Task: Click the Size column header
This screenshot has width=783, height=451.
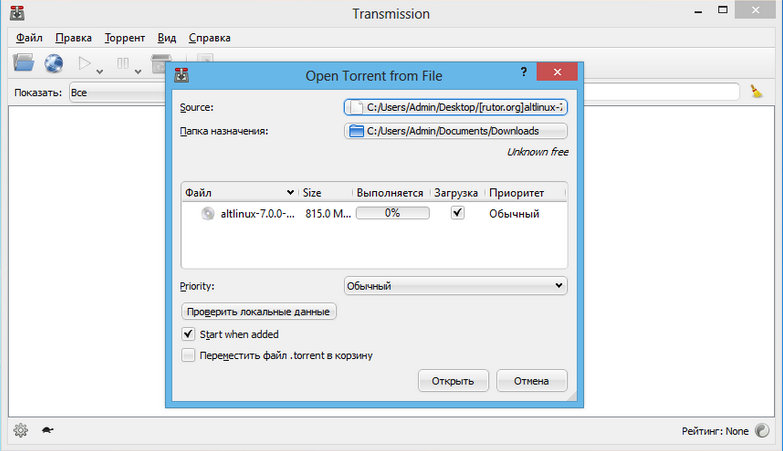Action: 326,193
